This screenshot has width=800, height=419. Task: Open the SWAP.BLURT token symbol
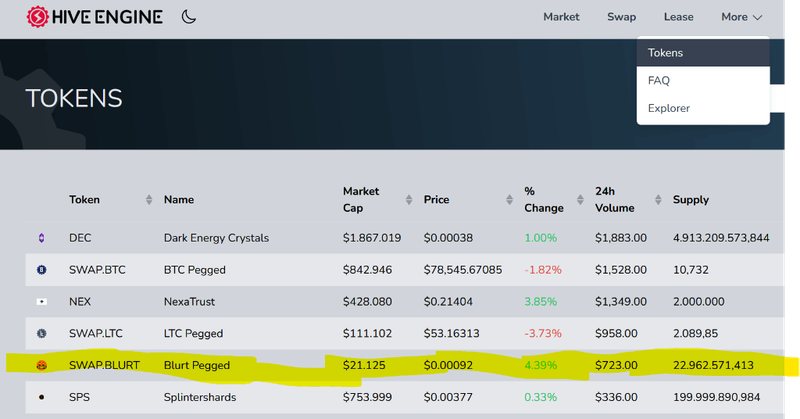(x=104, y=365)
